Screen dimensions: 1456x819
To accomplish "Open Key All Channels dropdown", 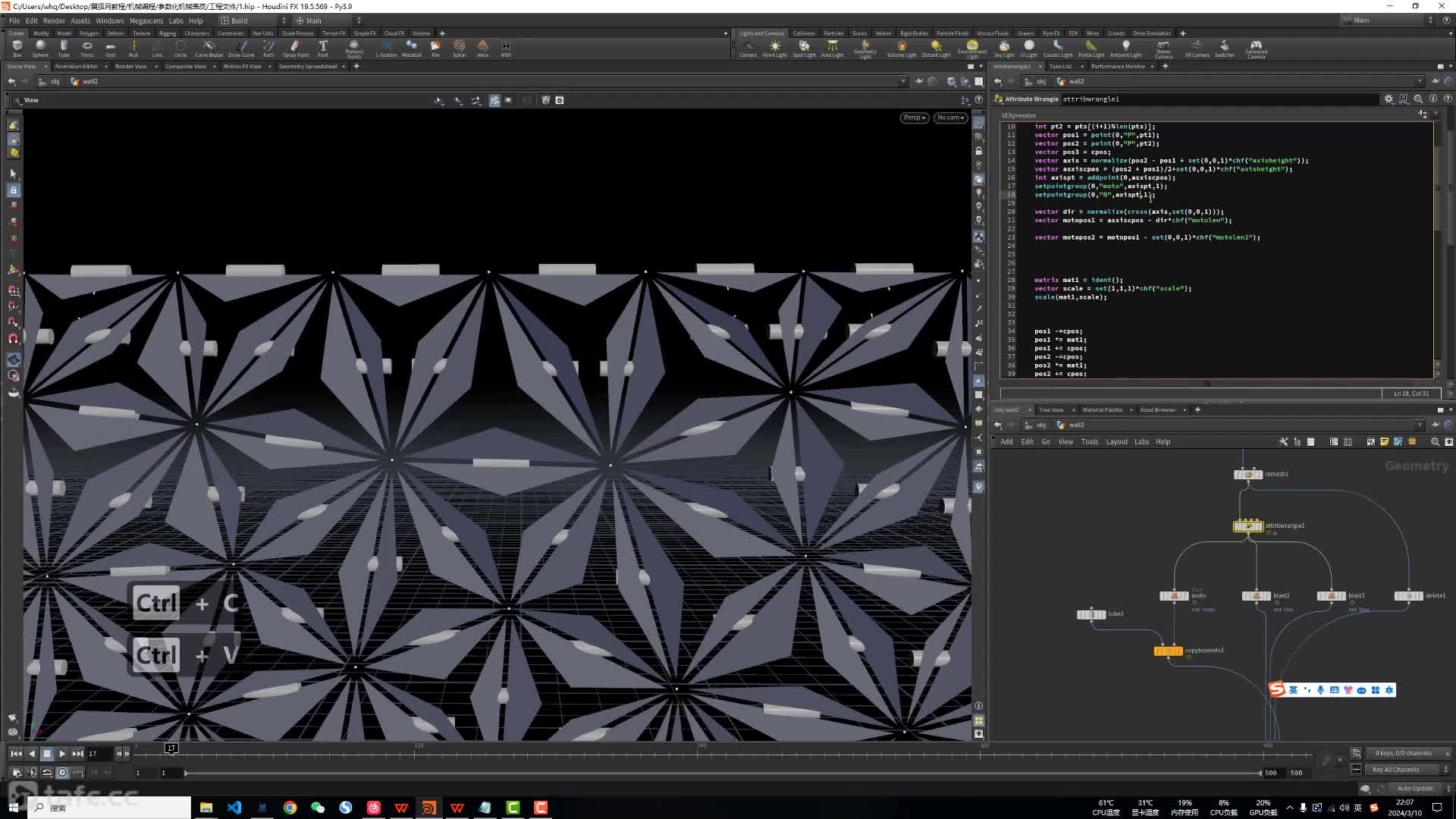I will point(1408,770).
